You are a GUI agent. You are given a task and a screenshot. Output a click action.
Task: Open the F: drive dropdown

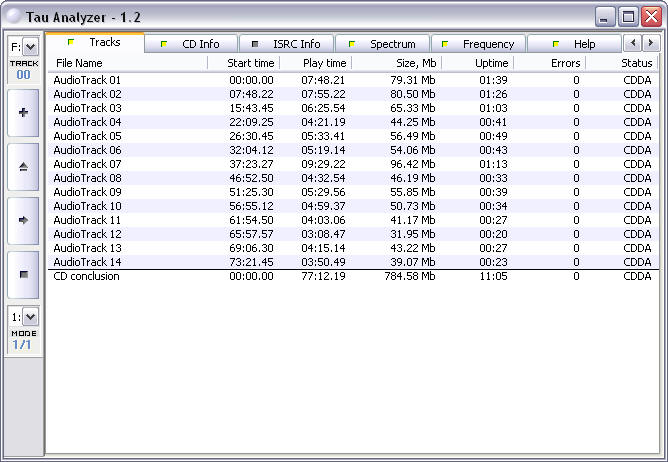[x=30, y=46]
